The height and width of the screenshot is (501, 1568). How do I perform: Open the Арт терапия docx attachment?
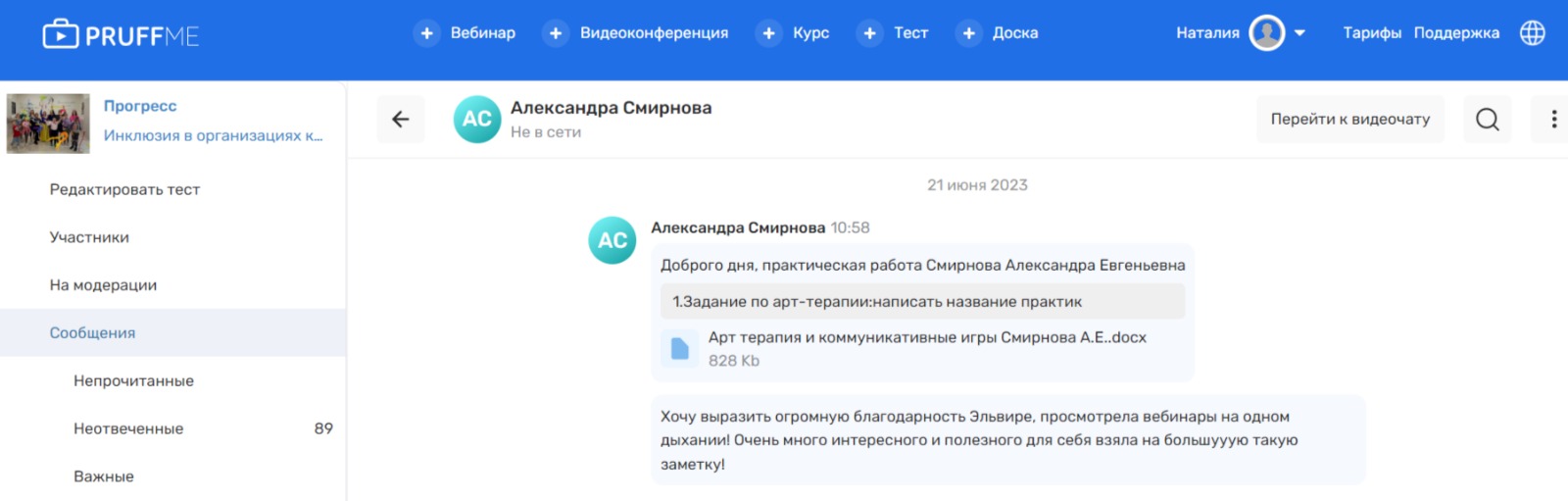coord(927,337)
